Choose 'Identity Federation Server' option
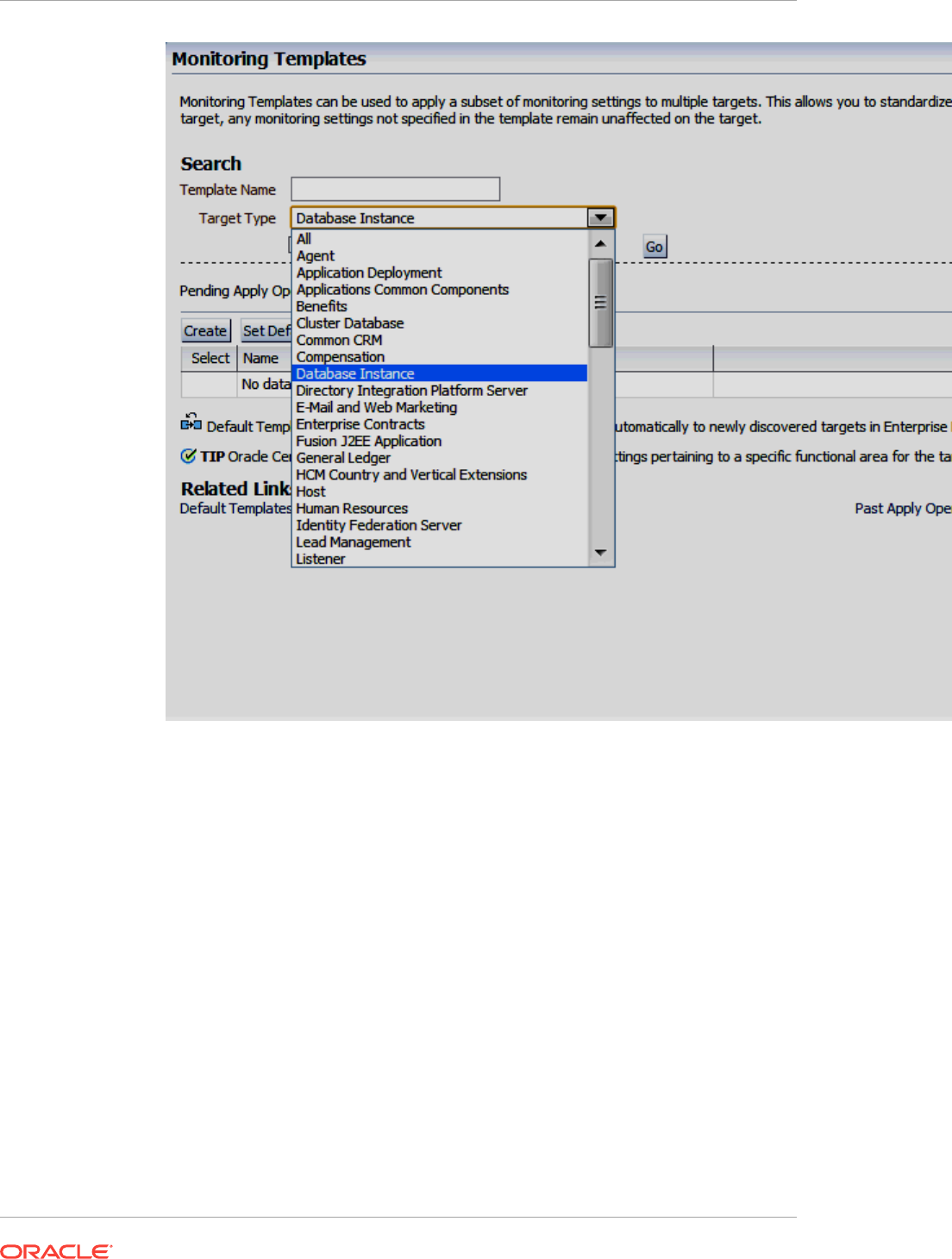952x1259 pixels. pyautogui.click(x=440, y=525)
